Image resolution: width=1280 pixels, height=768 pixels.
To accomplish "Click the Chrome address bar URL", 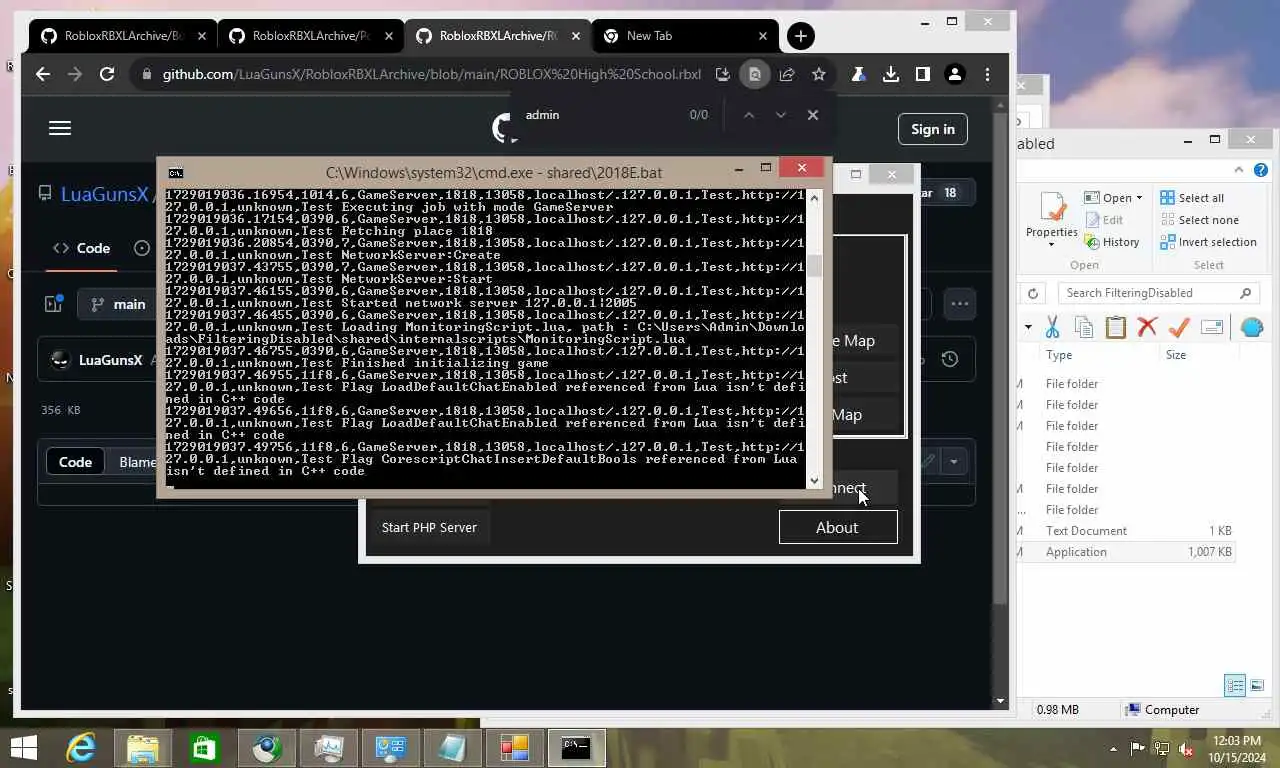I will pos(432,74).
